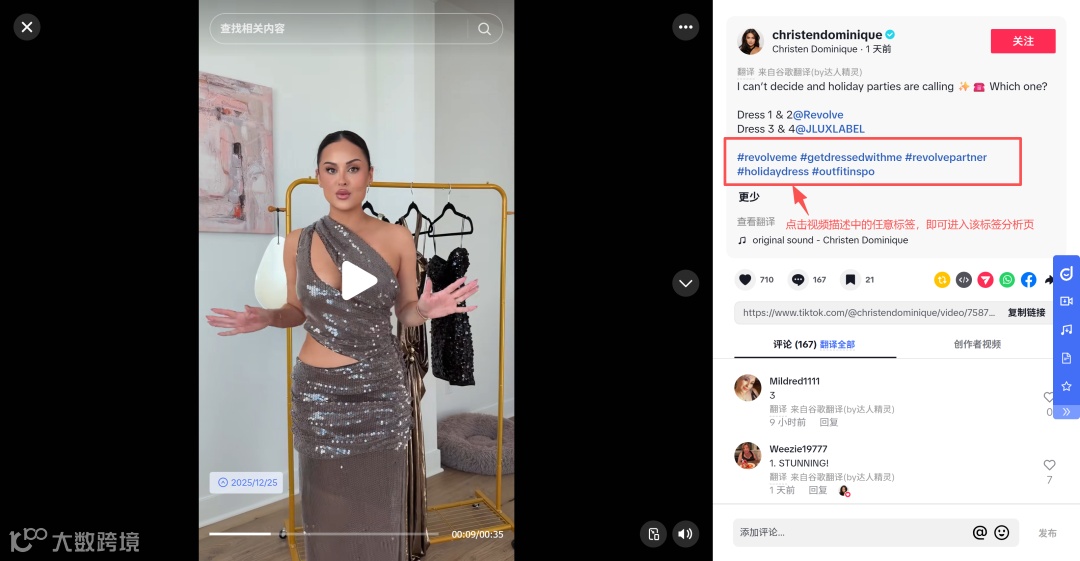Click the search magnifier icon
The width and height of the screenshot is (1080, 561).
pyautogui.click(x=484, y=29)
